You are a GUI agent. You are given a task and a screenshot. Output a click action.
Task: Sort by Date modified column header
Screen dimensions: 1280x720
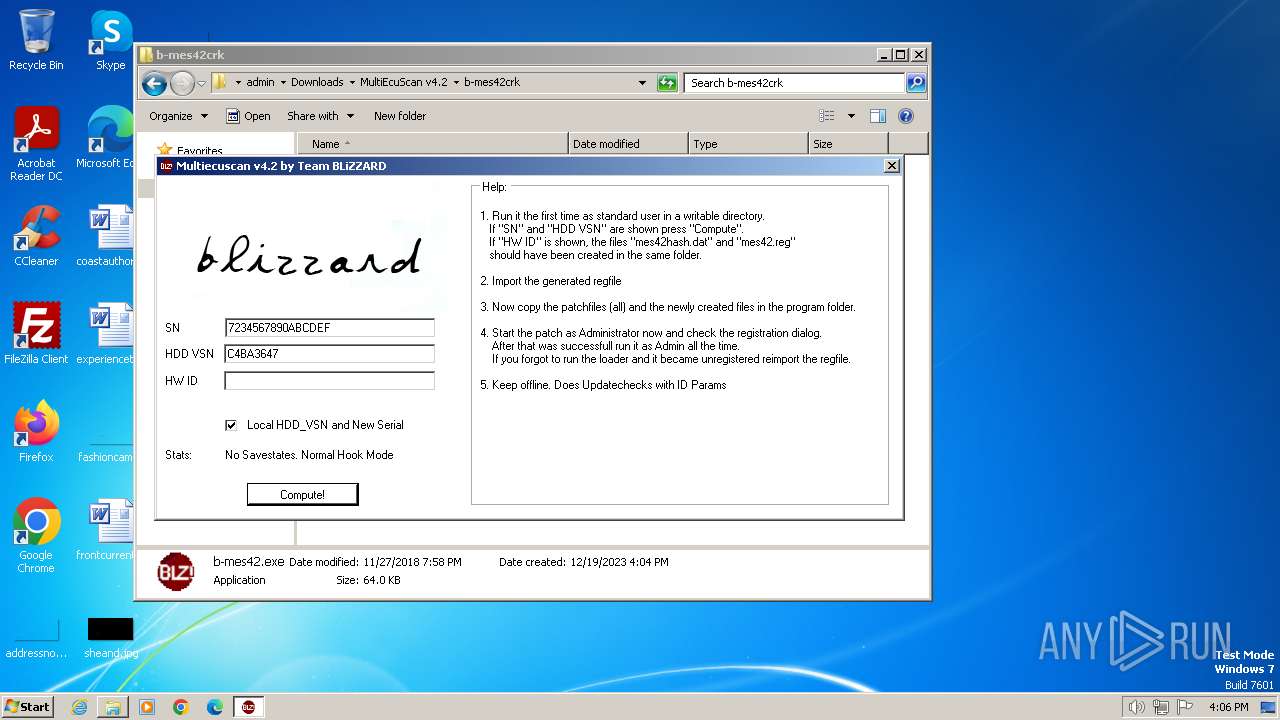point(628,144)
